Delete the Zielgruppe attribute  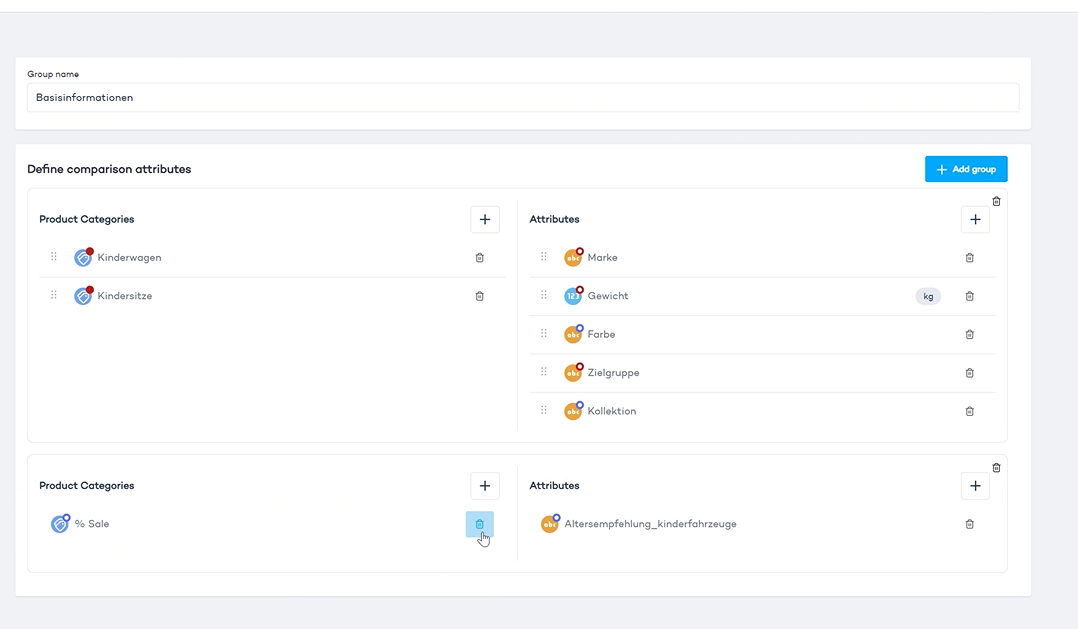pos(969,373)
